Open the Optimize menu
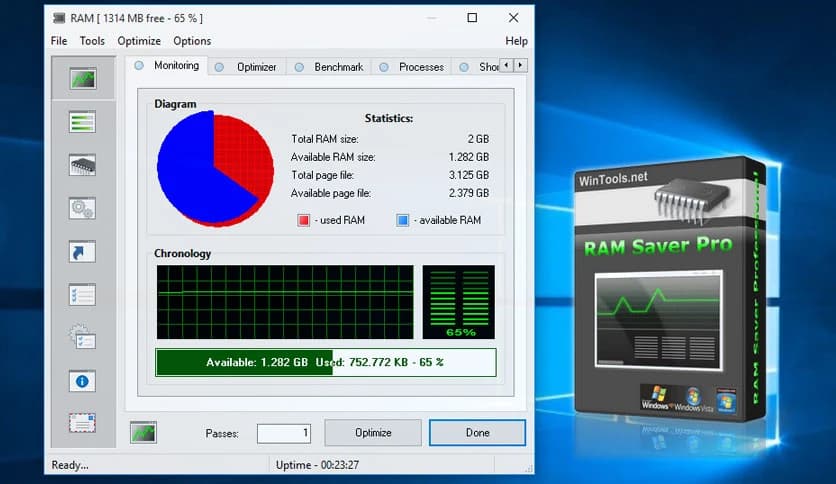 coord(139,41)
